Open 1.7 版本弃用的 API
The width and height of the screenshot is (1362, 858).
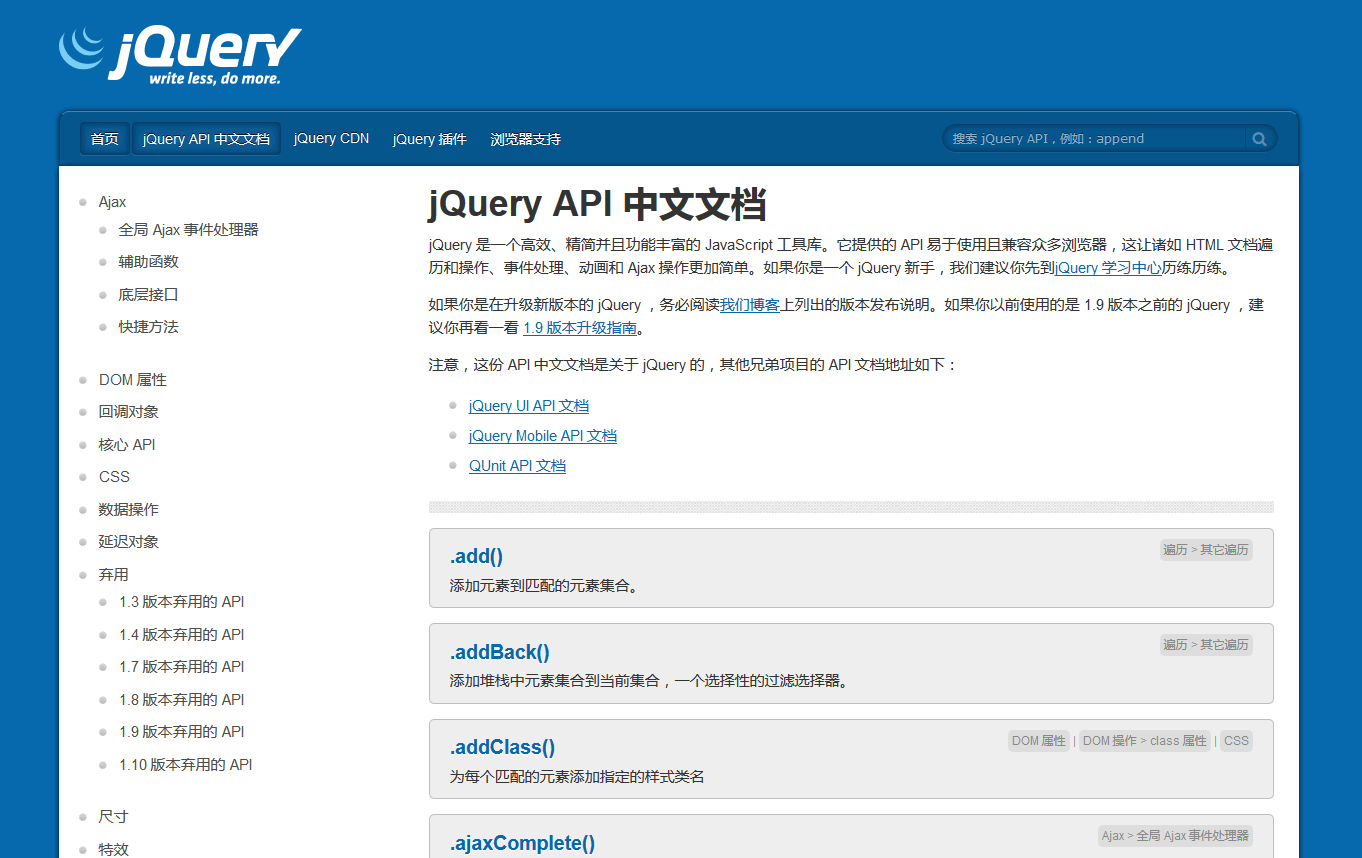pos(181,667)
